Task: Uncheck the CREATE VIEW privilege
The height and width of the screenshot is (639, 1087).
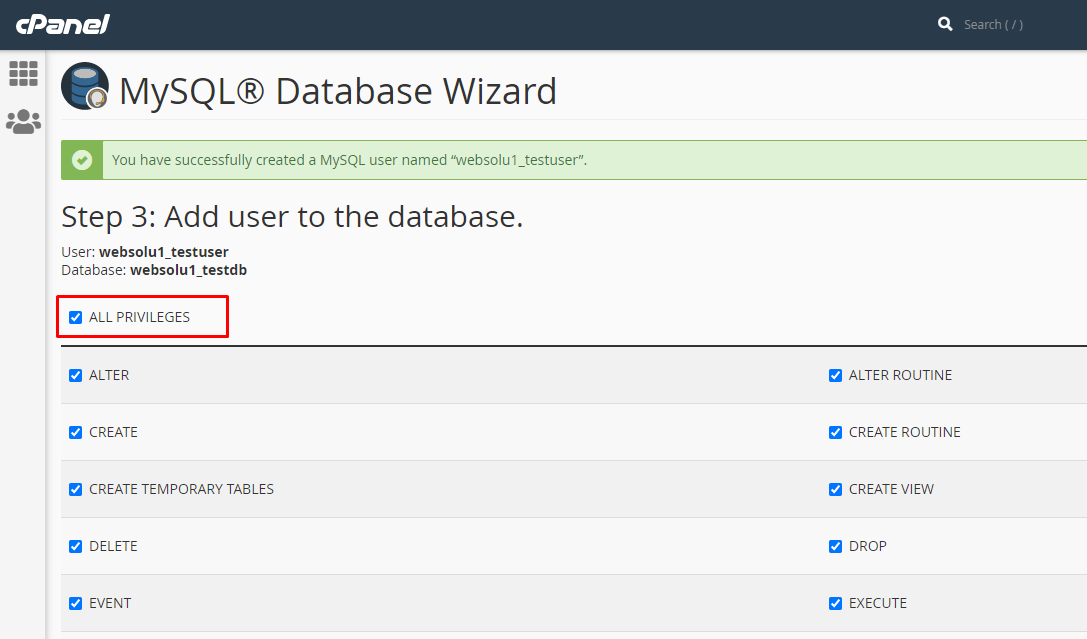Action: pyautogui.click(x=835, y=489)
